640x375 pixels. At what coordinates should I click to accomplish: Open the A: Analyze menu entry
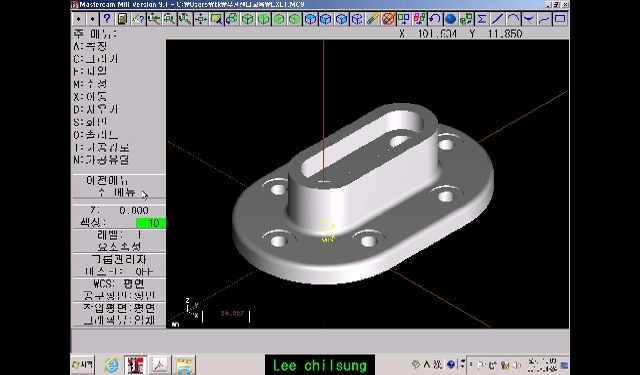pyautogui.click(x=91, y=46)
